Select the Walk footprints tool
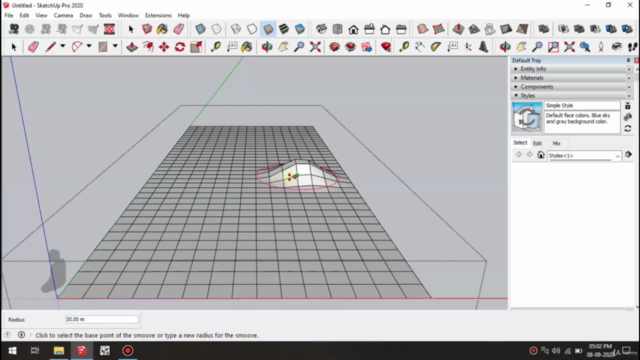Image resolution: width=640 pixels, height=360 pixels. click(x=633, y=47)
